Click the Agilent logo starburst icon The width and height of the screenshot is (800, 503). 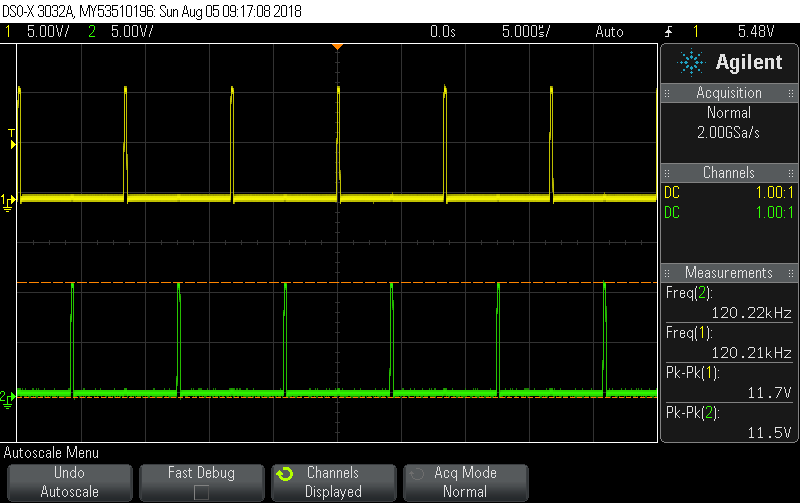pyautogui.click(x=691, y=63)
